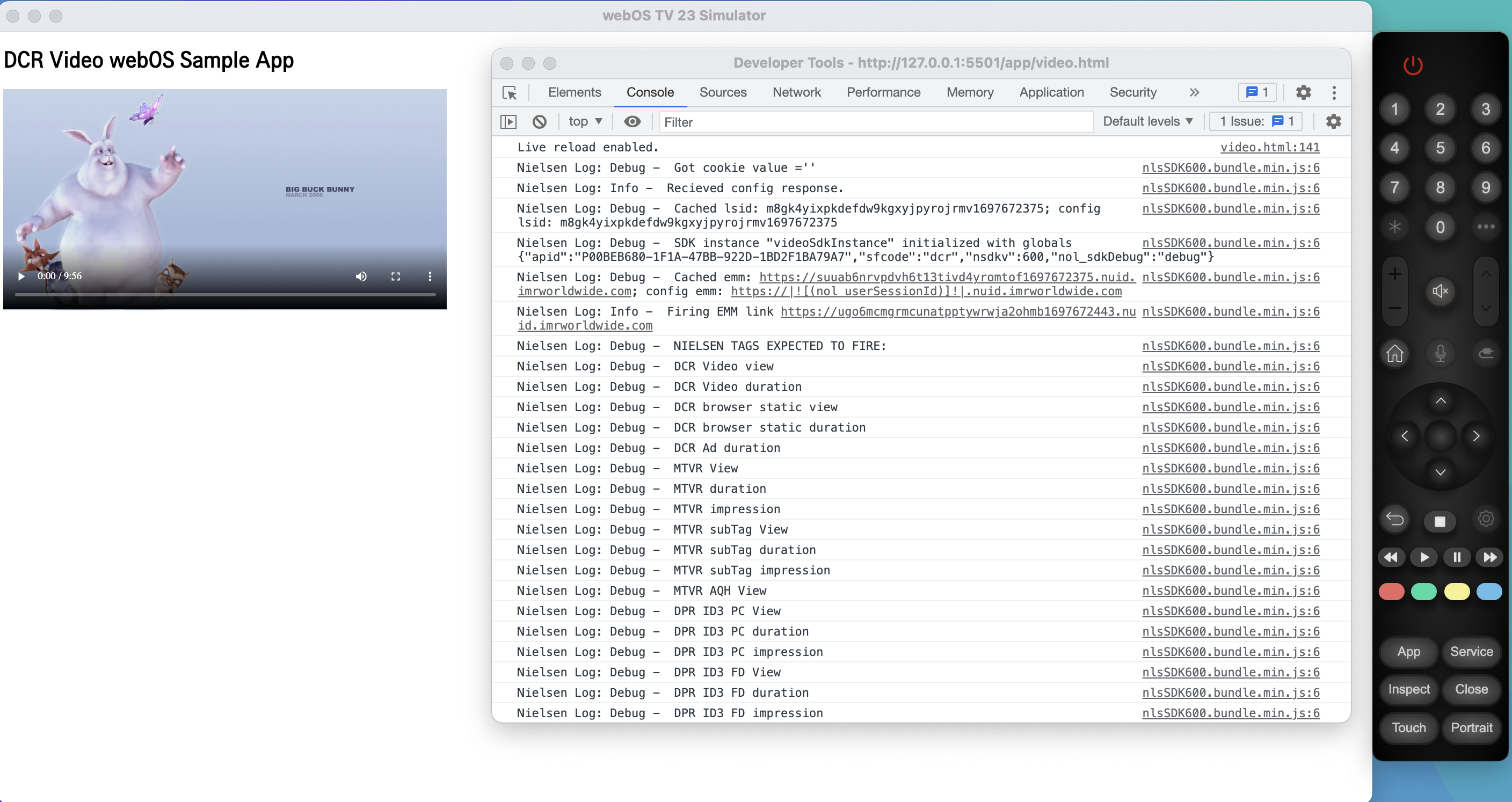Click channel down arrow on remote
The width and height of the screenshot is (1512, 802).
pos(1486,309)
